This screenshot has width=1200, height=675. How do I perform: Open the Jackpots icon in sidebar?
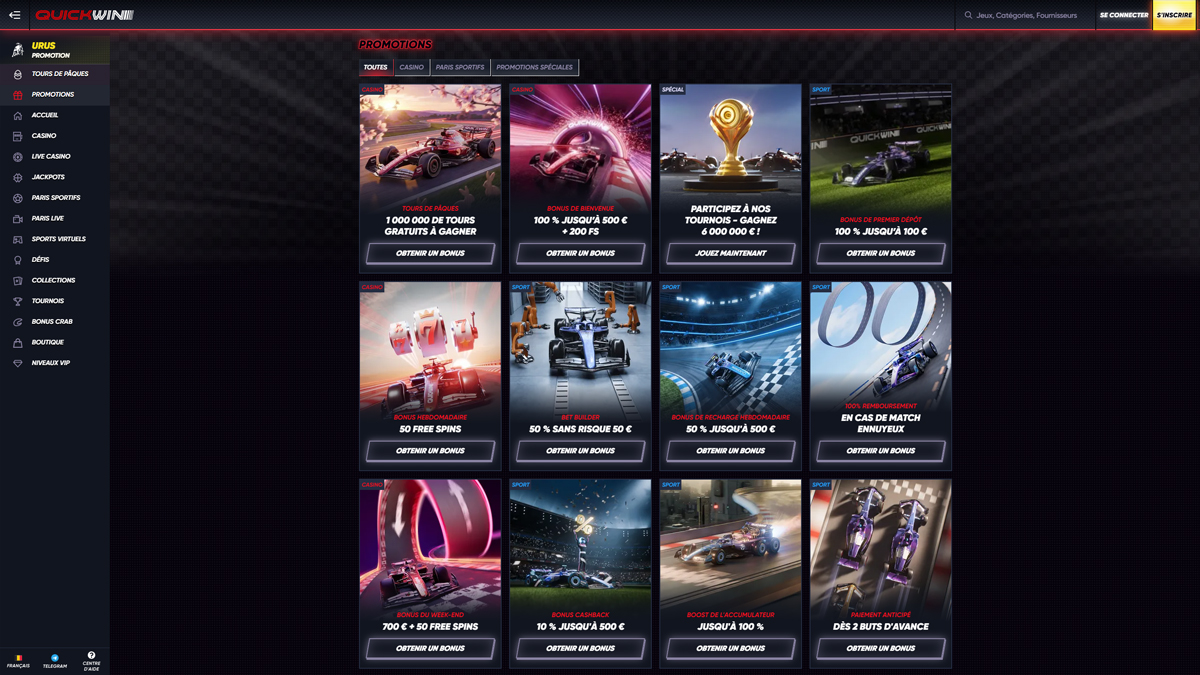pos(17,177)
